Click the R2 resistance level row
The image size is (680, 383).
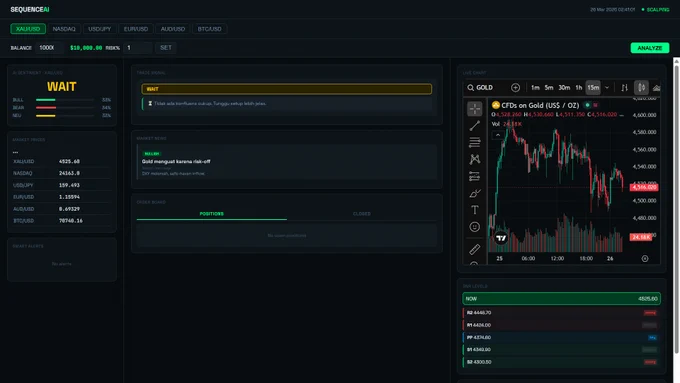(562, 313)
